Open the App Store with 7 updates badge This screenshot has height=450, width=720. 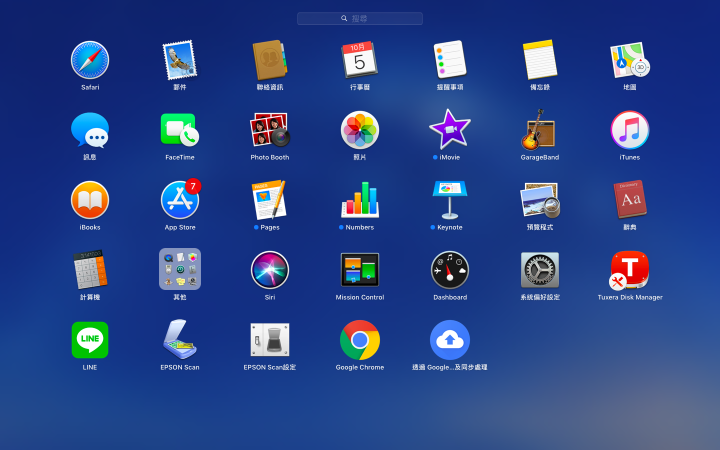(180, 200)
